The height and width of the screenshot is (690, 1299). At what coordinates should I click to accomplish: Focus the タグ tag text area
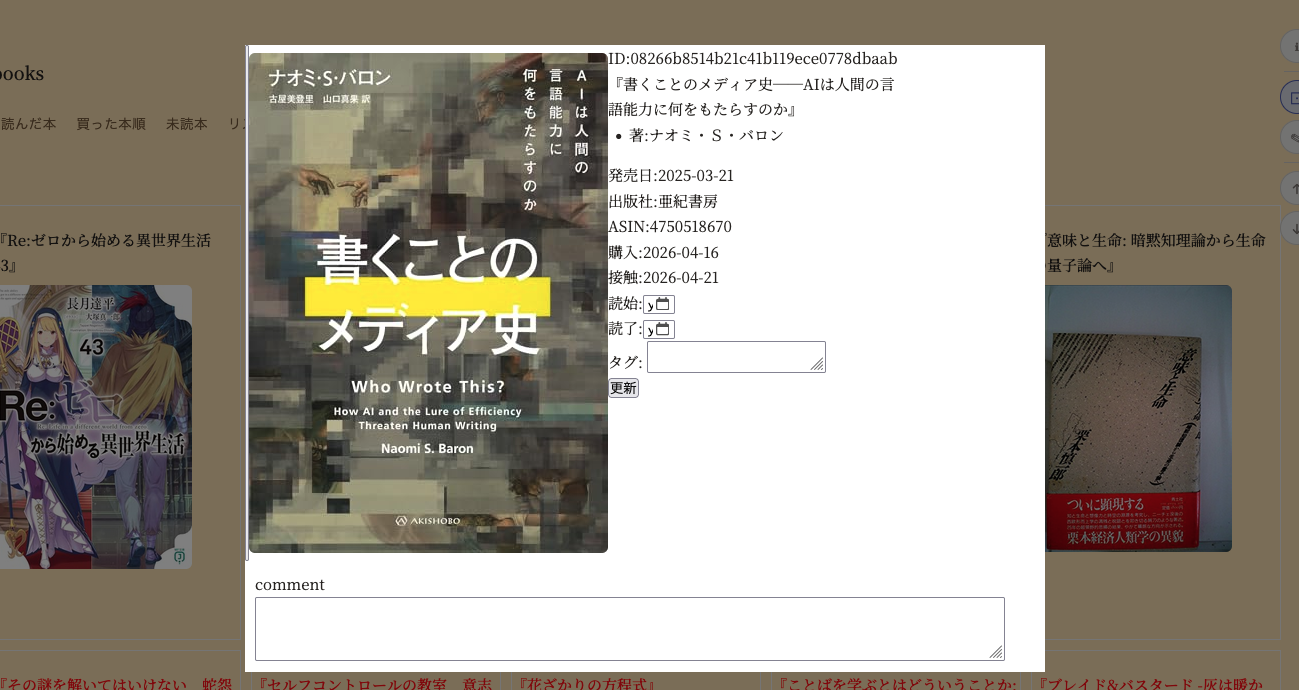click(x=736, y=357)
